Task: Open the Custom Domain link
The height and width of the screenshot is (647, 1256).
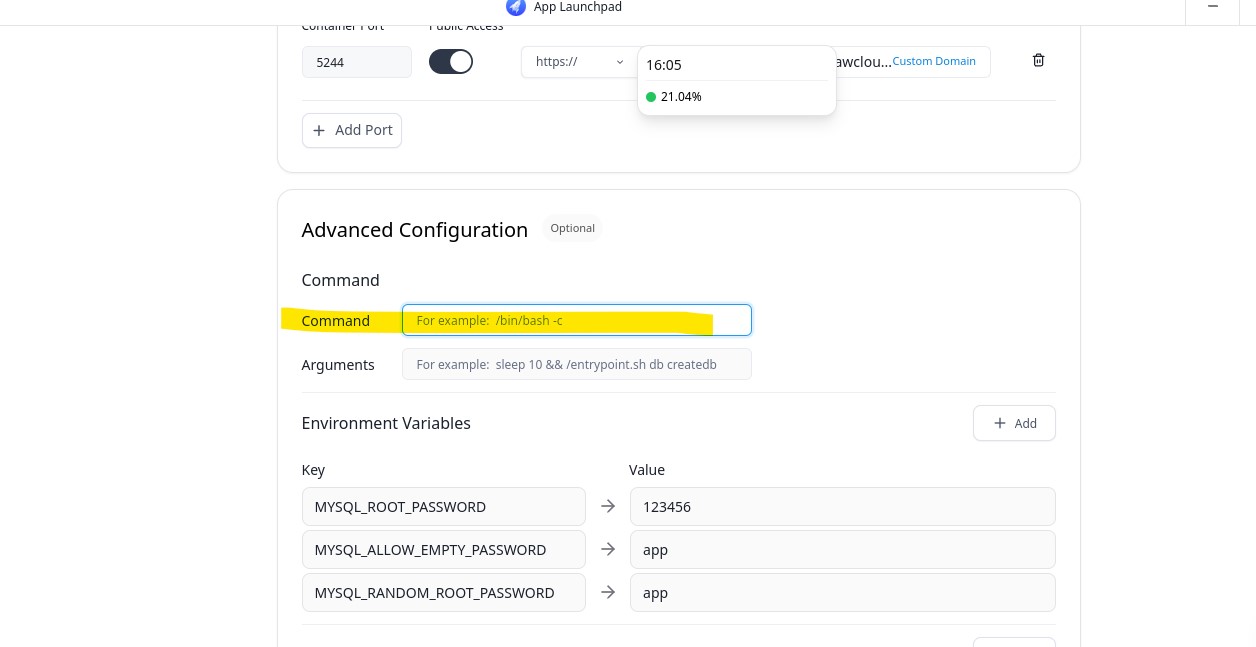Action: click(x=934, y=61)
